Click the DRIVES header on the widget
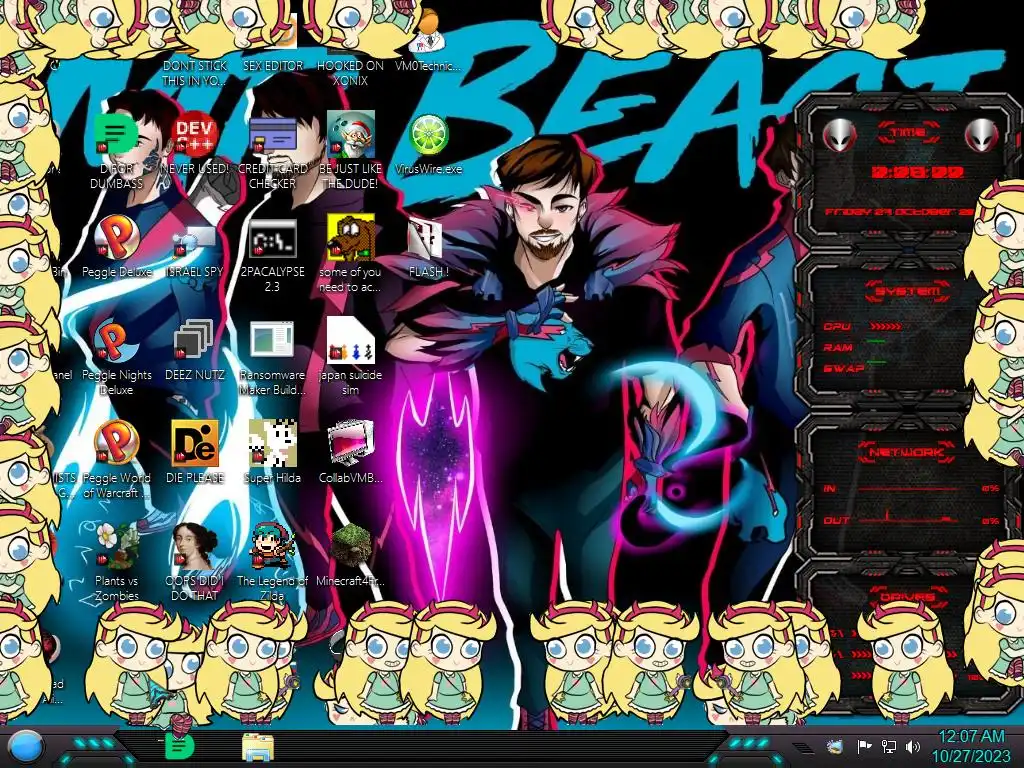1024x768 pixels. point(907,597)
